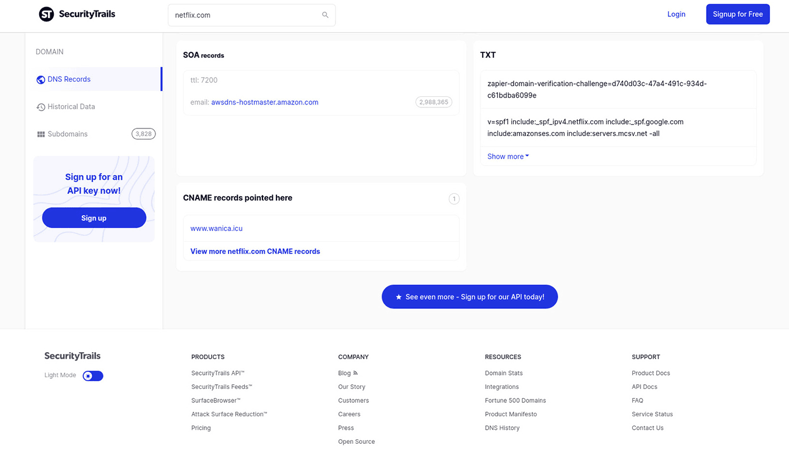This screenshot has width=789, height=452.
Task: Click the netflix.com search input field
Action: (x=252, y=15)
